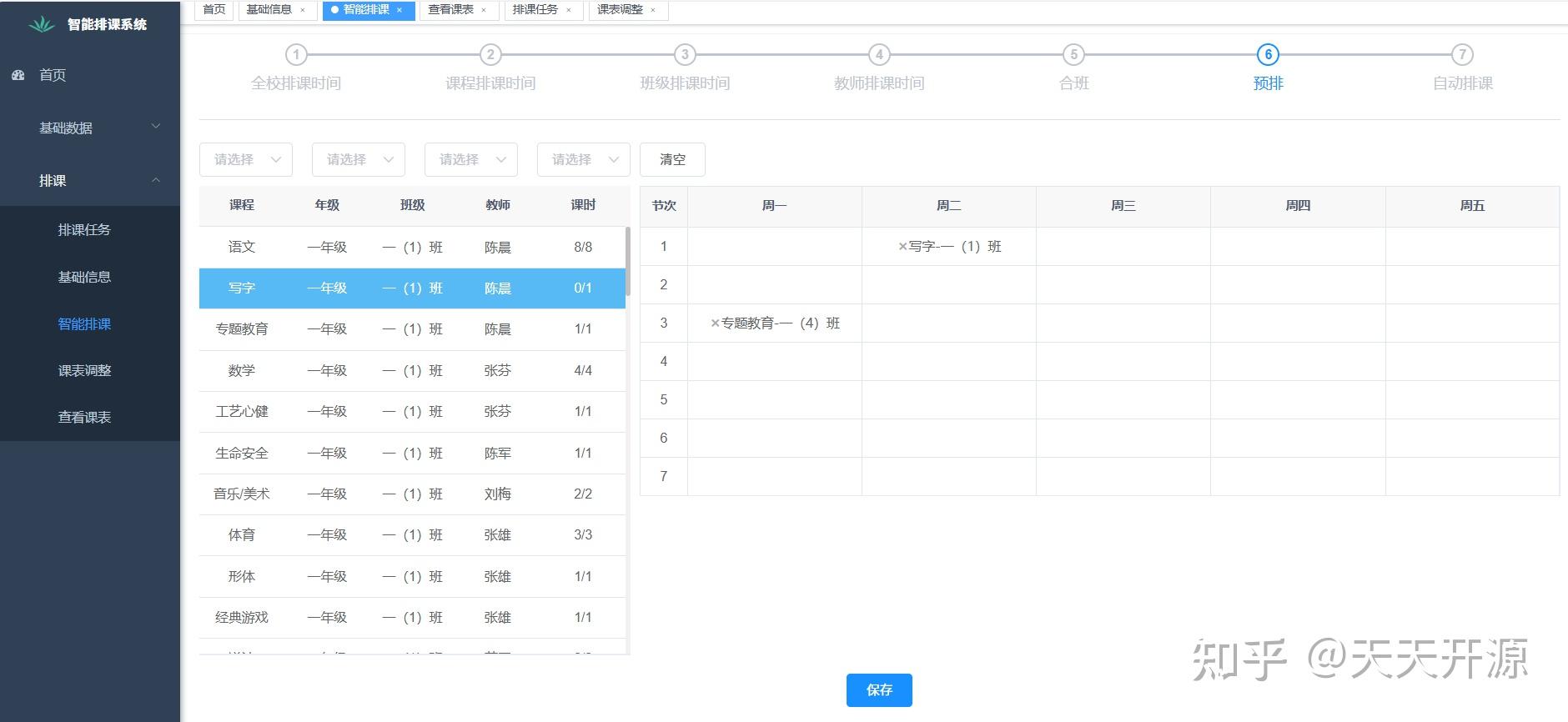Open 基础信息 in sidebar

pyautogui.click(x=90, y=277)
